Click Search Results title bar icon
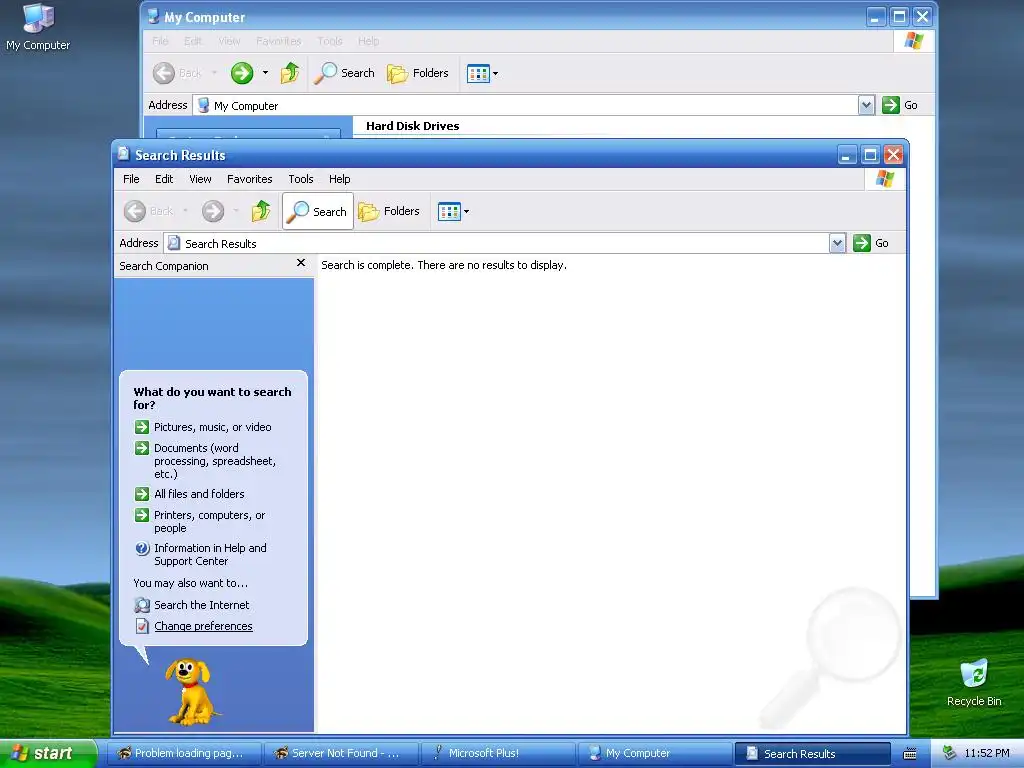The image size is (1024, 768). [123, 154]
